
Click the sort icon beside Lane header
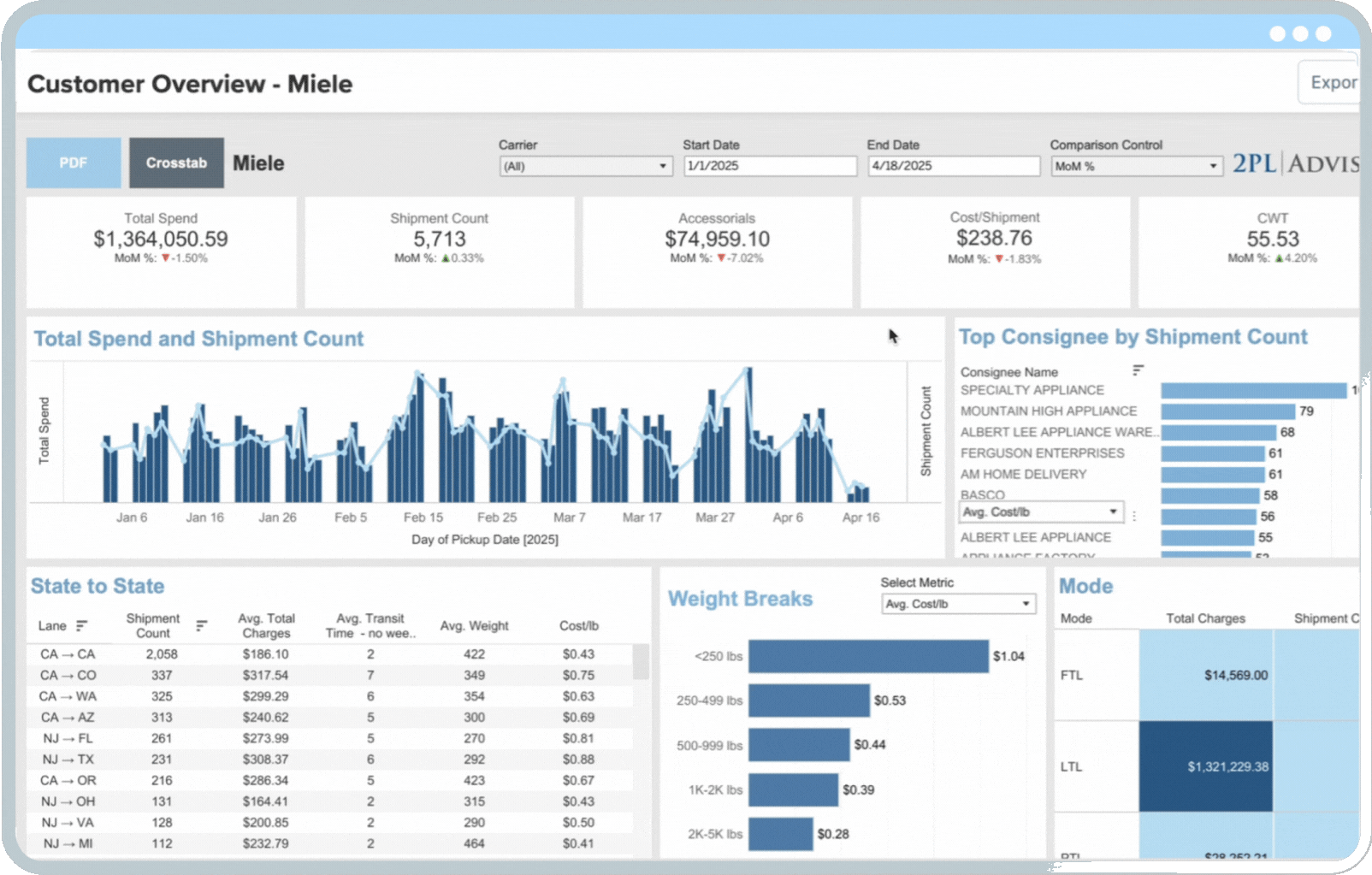click(82, 626)
